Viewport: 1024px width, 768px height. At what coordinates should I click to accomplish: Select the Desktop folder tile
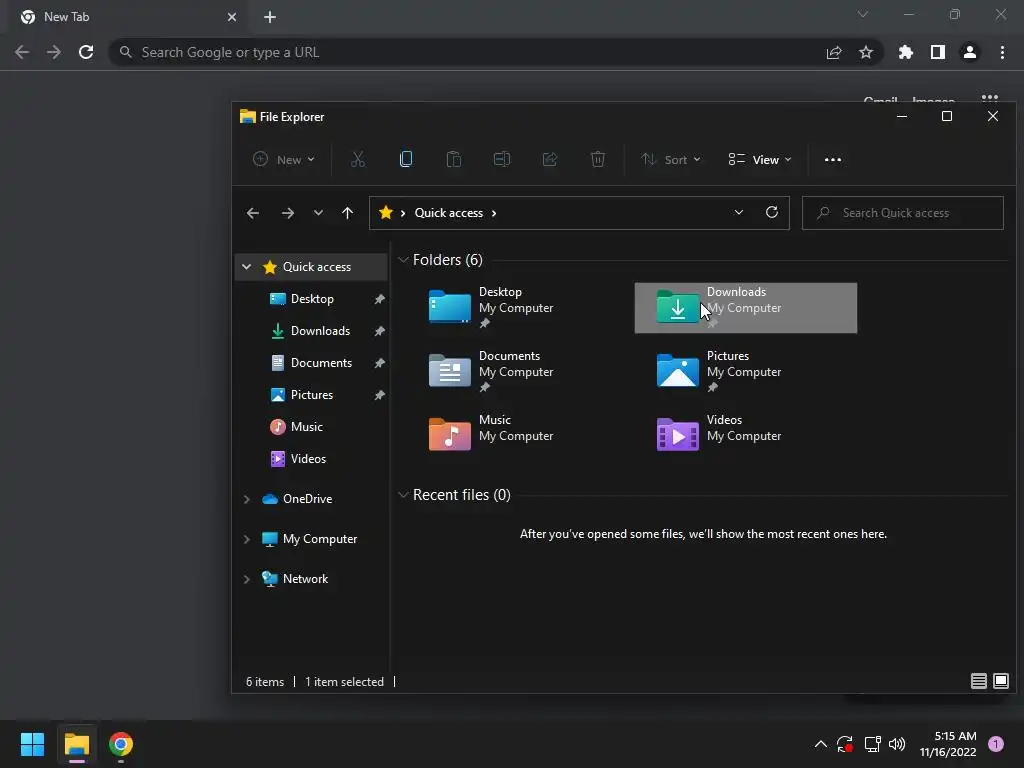pyautogui.click(x=518, y=308)
